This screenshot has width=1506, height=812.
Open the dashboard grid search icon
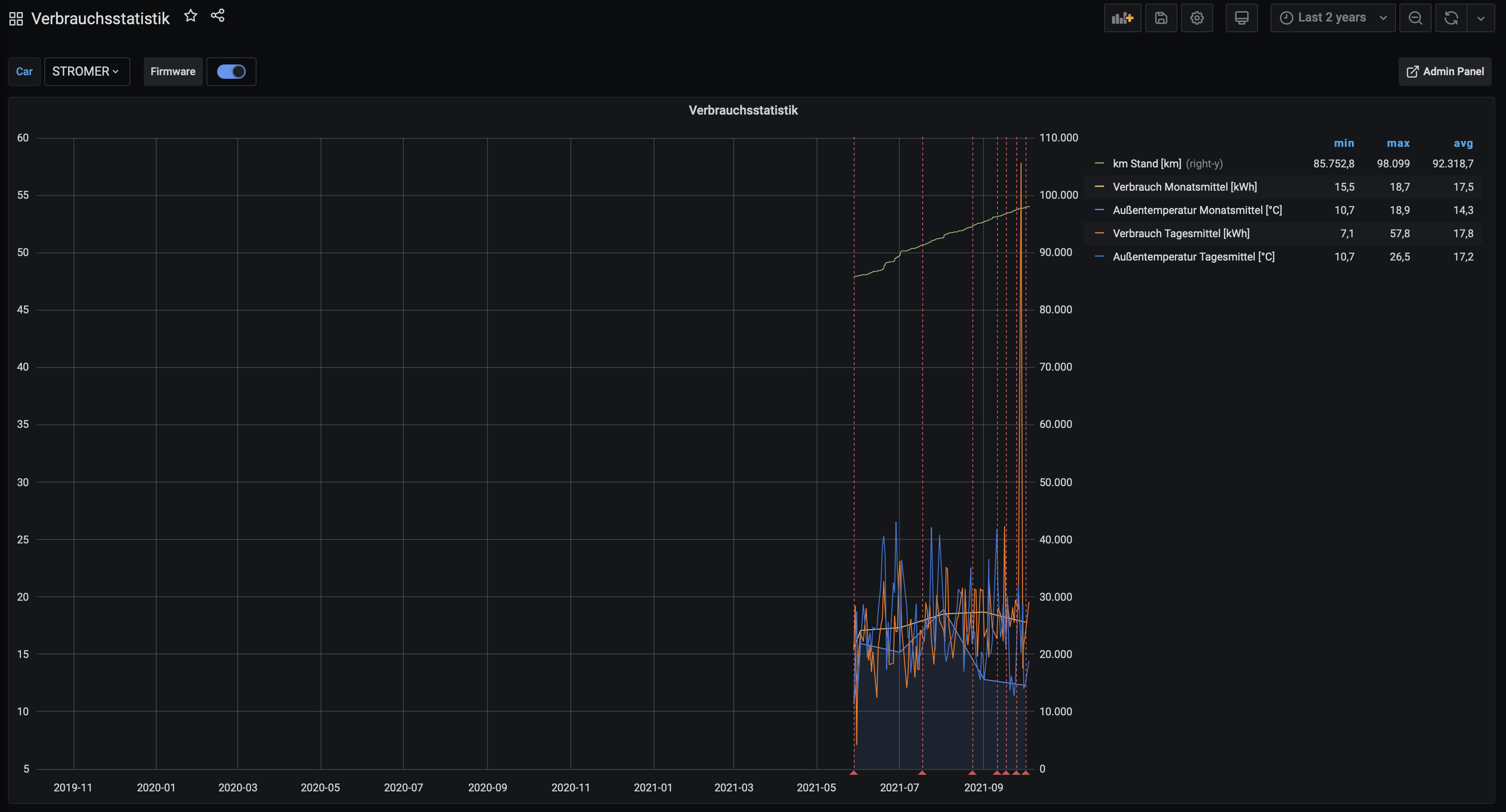pos(17,19)
